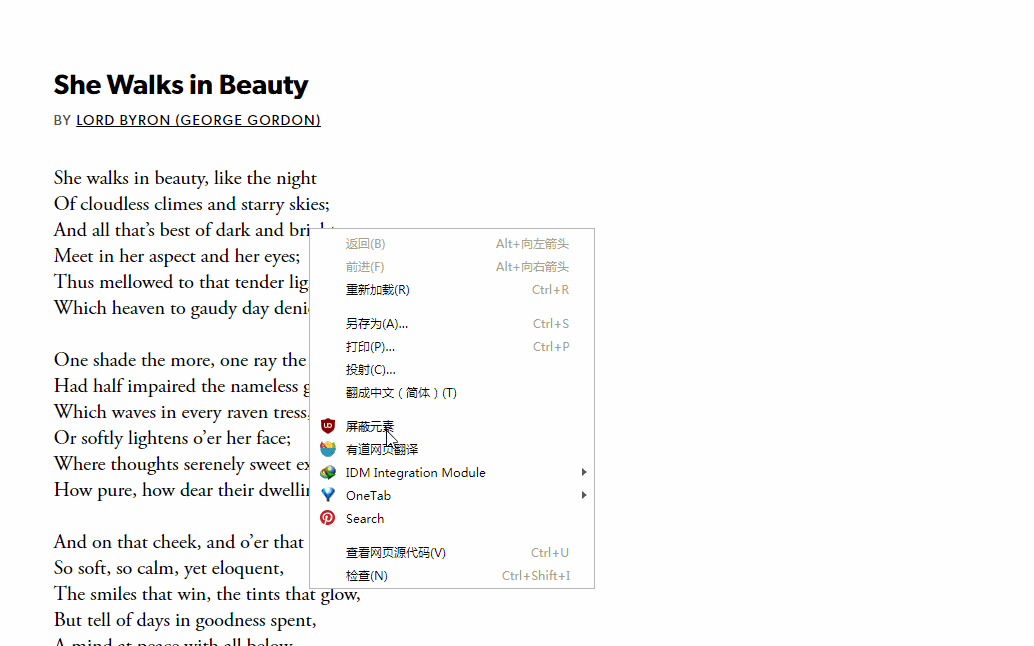Expand the OneTab submenu arrow

pos(583,496)
